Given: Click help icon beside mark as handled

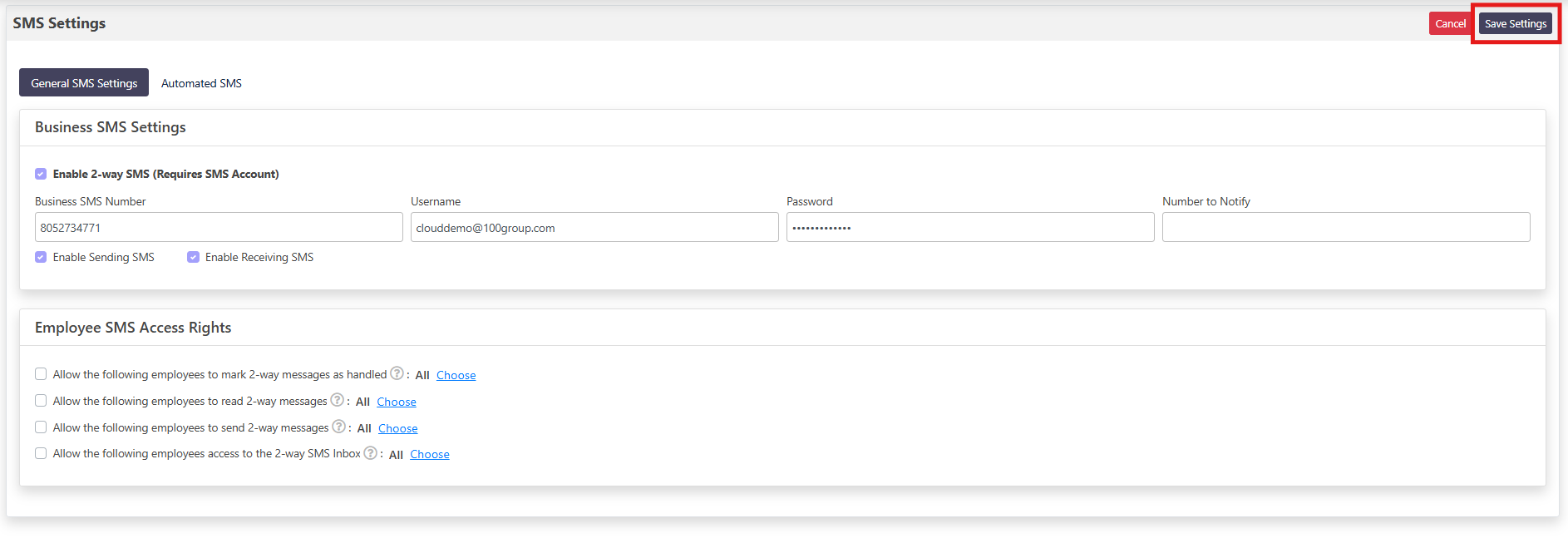Looking at the screenshot, I should pos(397,373).
